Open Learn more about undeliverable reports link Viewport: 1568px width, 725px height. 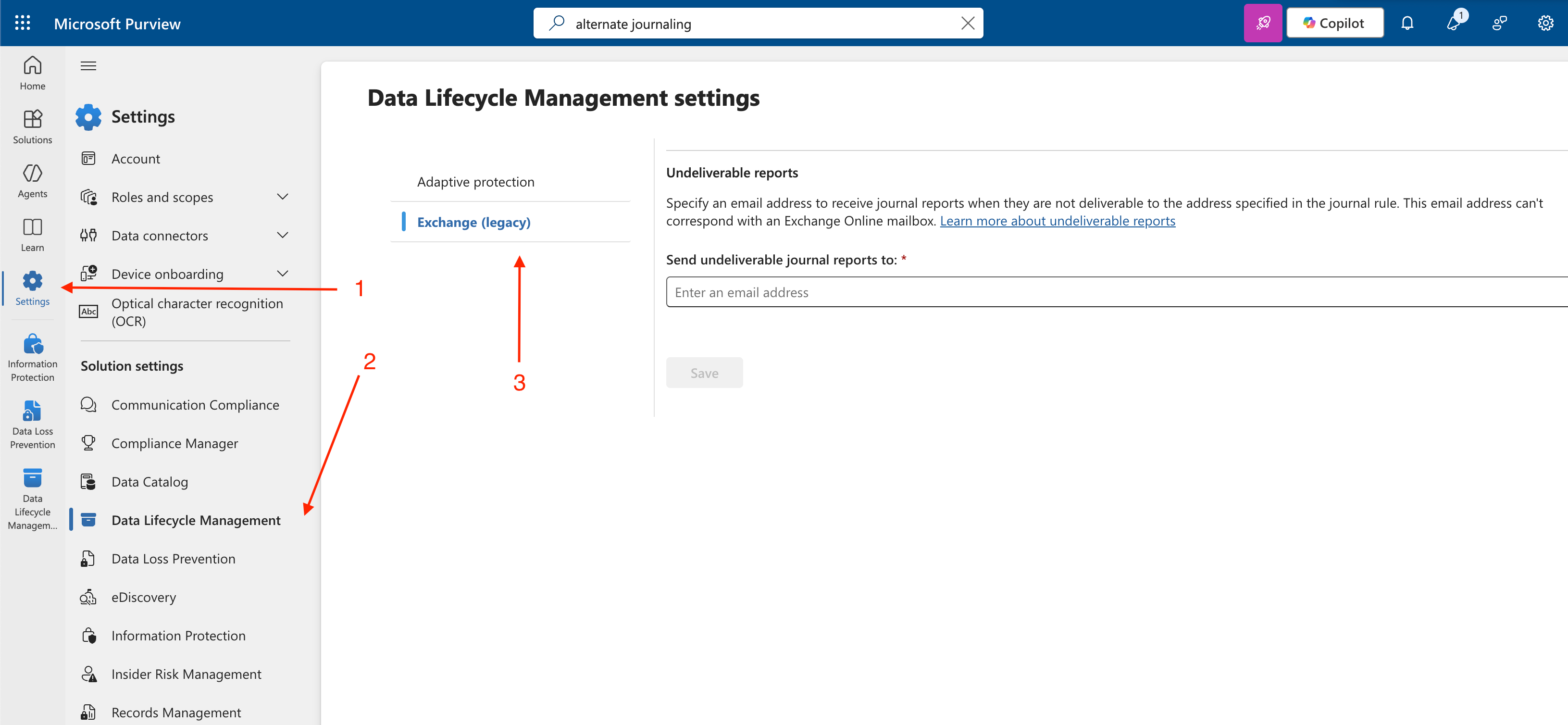tap(1058, 221)
